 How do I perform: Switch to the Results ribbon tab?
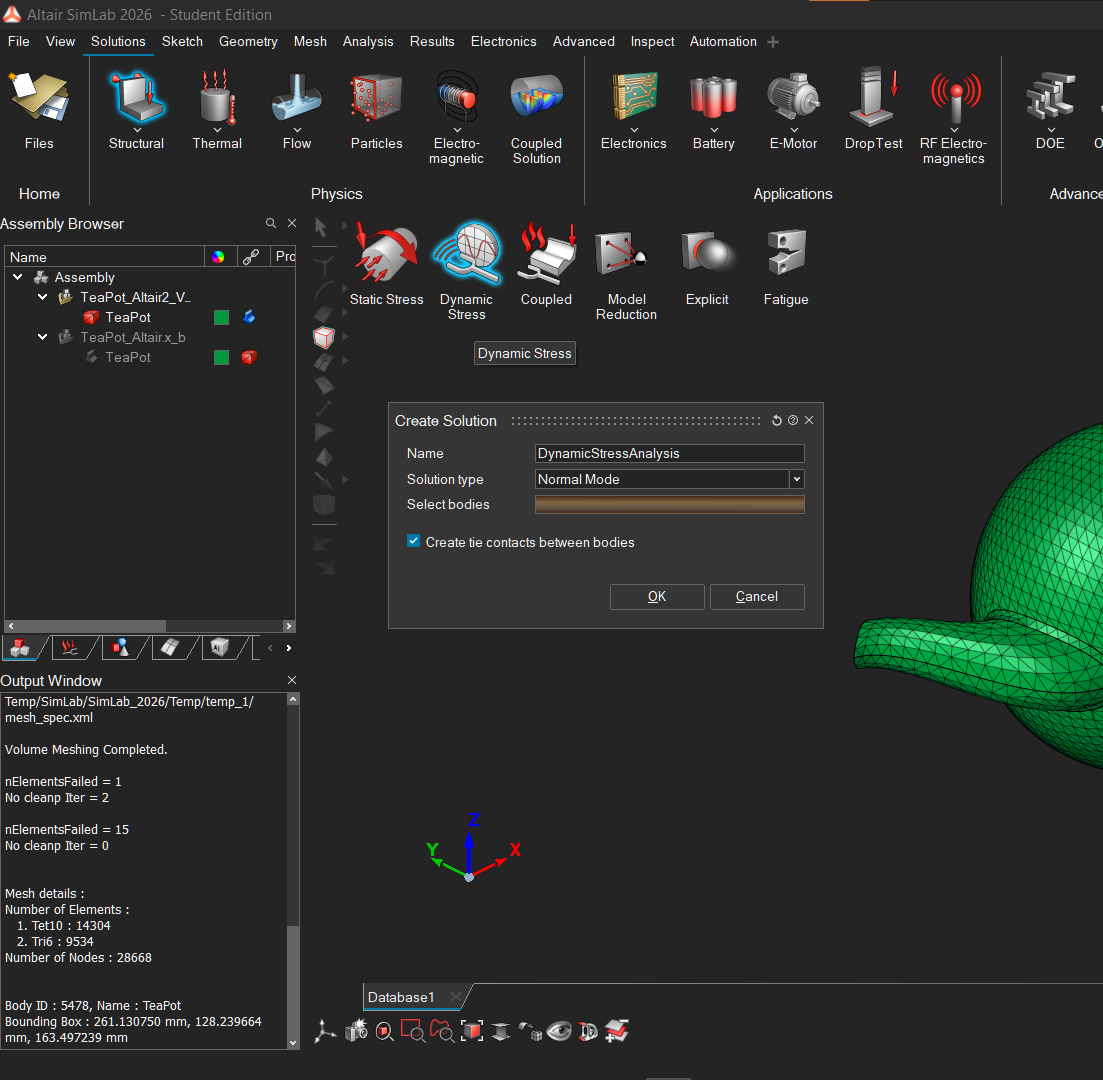coord(432,42)
